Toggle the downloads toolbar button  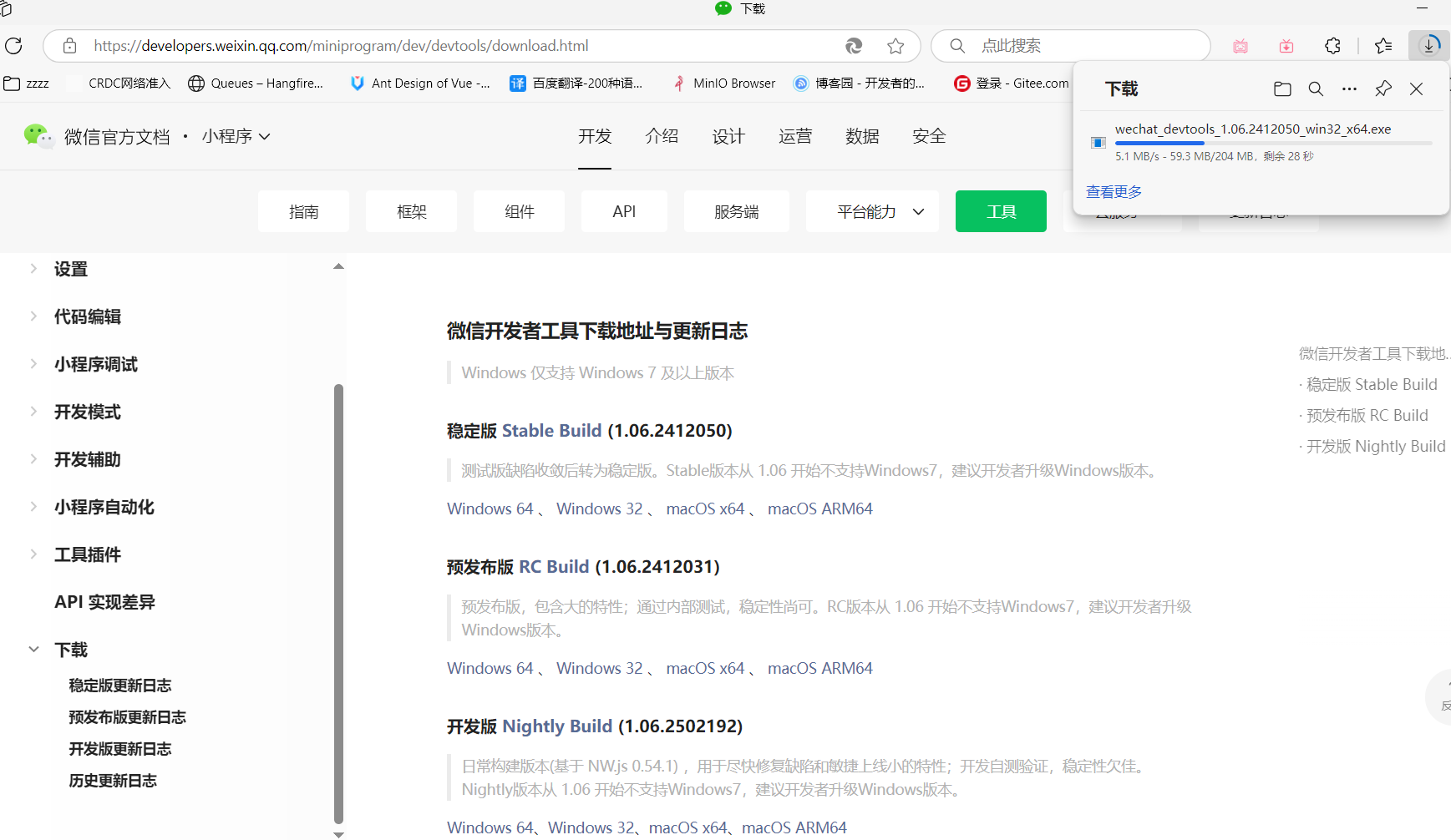[x=1429, y=46]
